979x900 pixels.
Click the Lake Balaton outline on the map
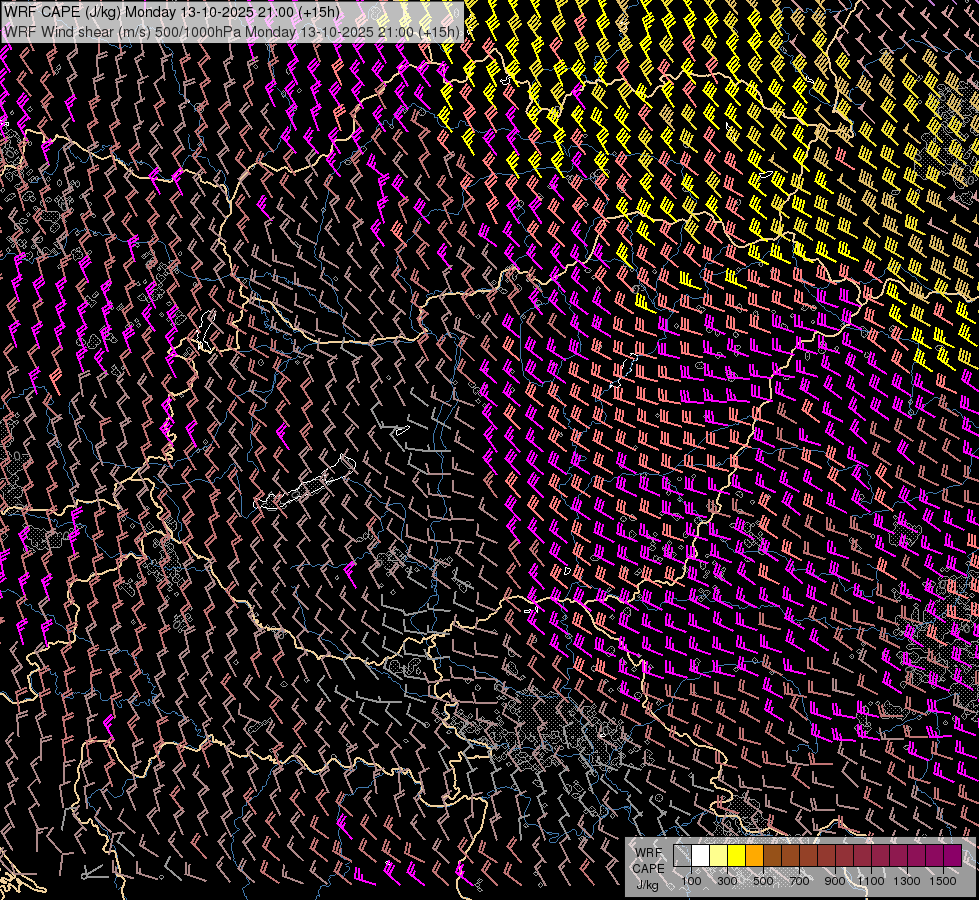point(305,483)
